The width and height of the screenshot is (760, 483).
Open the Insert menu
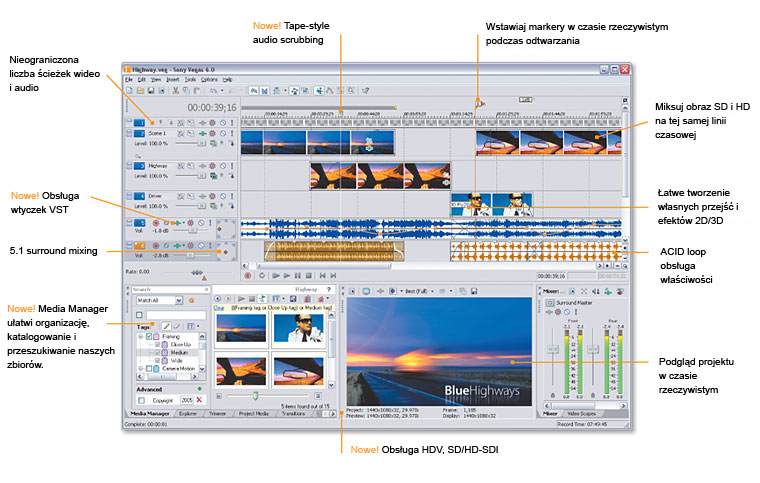[x=173, y=79]
